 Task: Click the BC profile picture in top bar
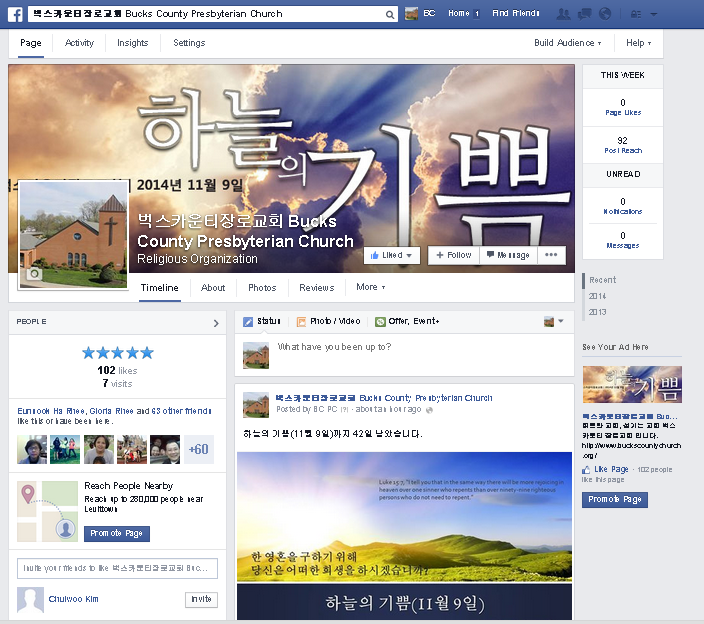(411, 14)
